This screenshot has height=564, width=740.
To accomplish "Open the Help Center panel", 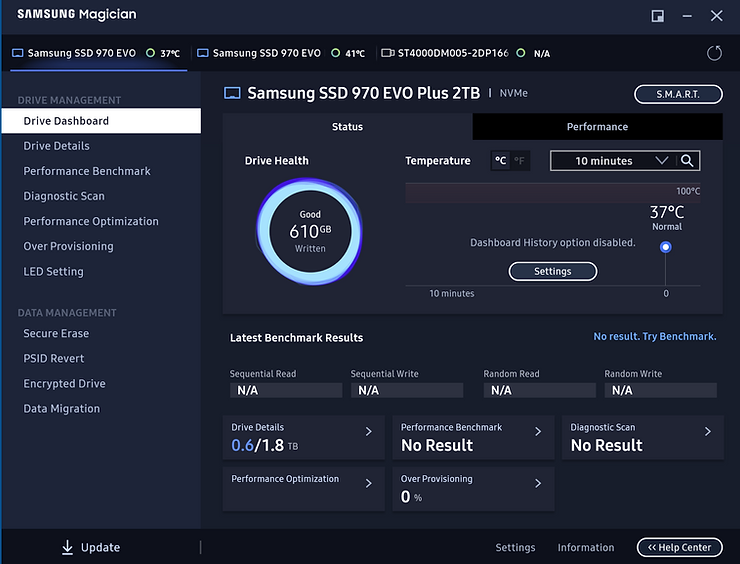I will [679, 547].
